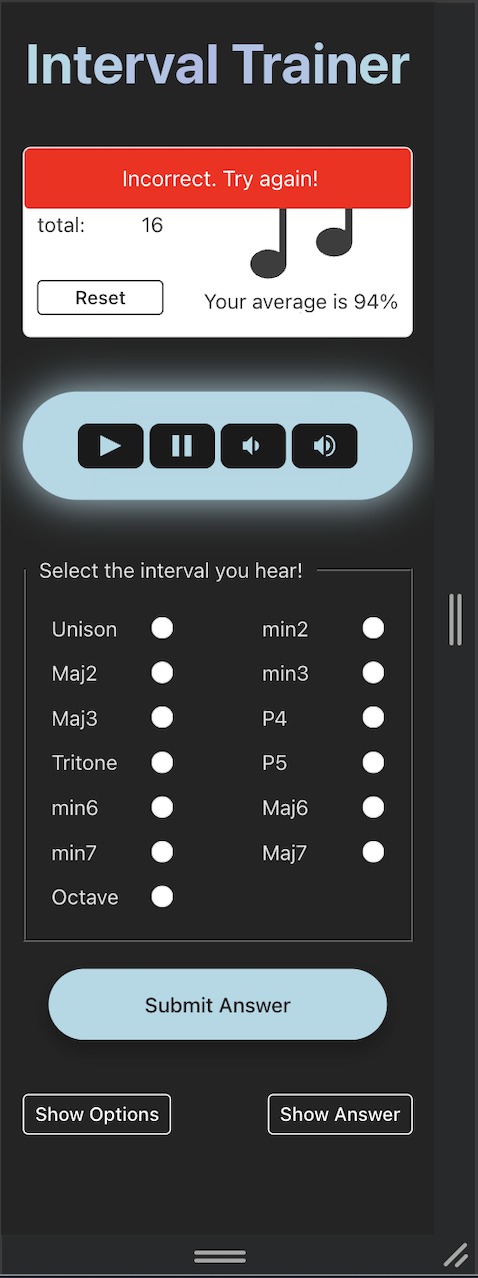Viewport: 478px width, 1278px height.
Task: Select the min2 radio button
Action: (x=373, y=628)
